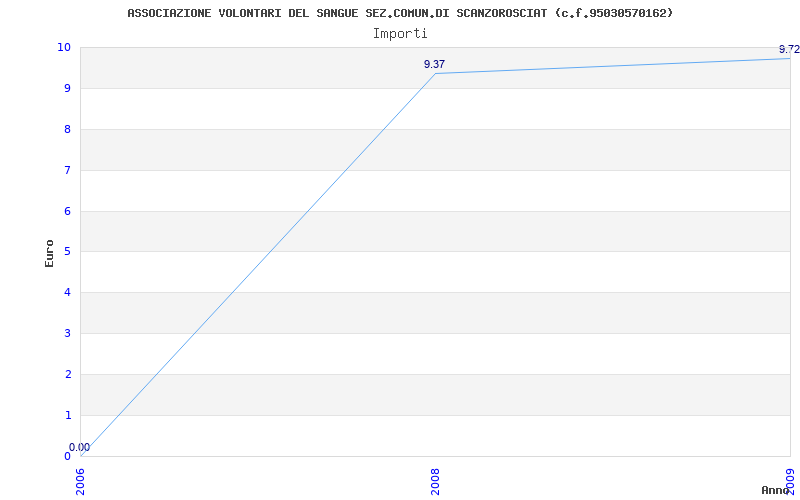The height and width of the screenshot is (500, 800).
Task: Select the 0.00 data point label
Action: click(x=80, y=447)
